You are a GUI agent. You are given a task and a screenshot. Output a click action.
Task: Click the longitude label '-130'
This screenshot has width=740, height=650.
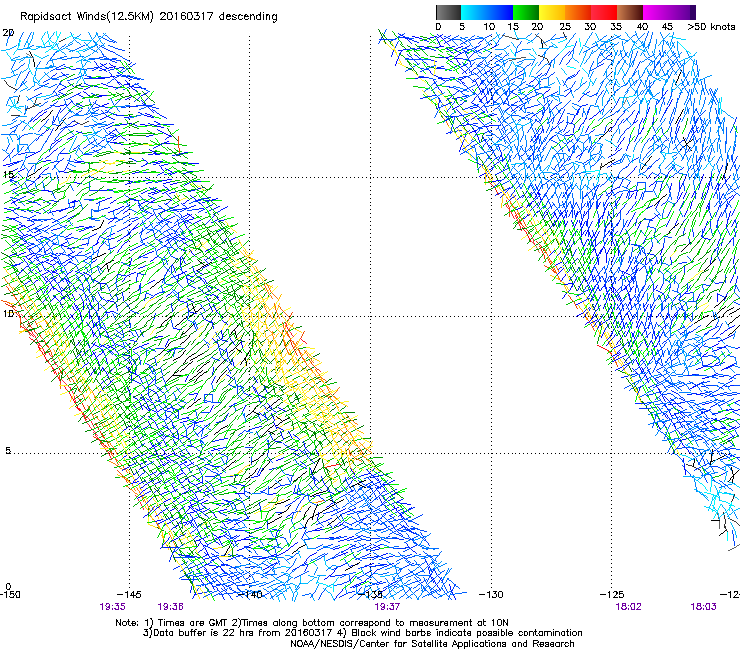click(x=491, y=595)
